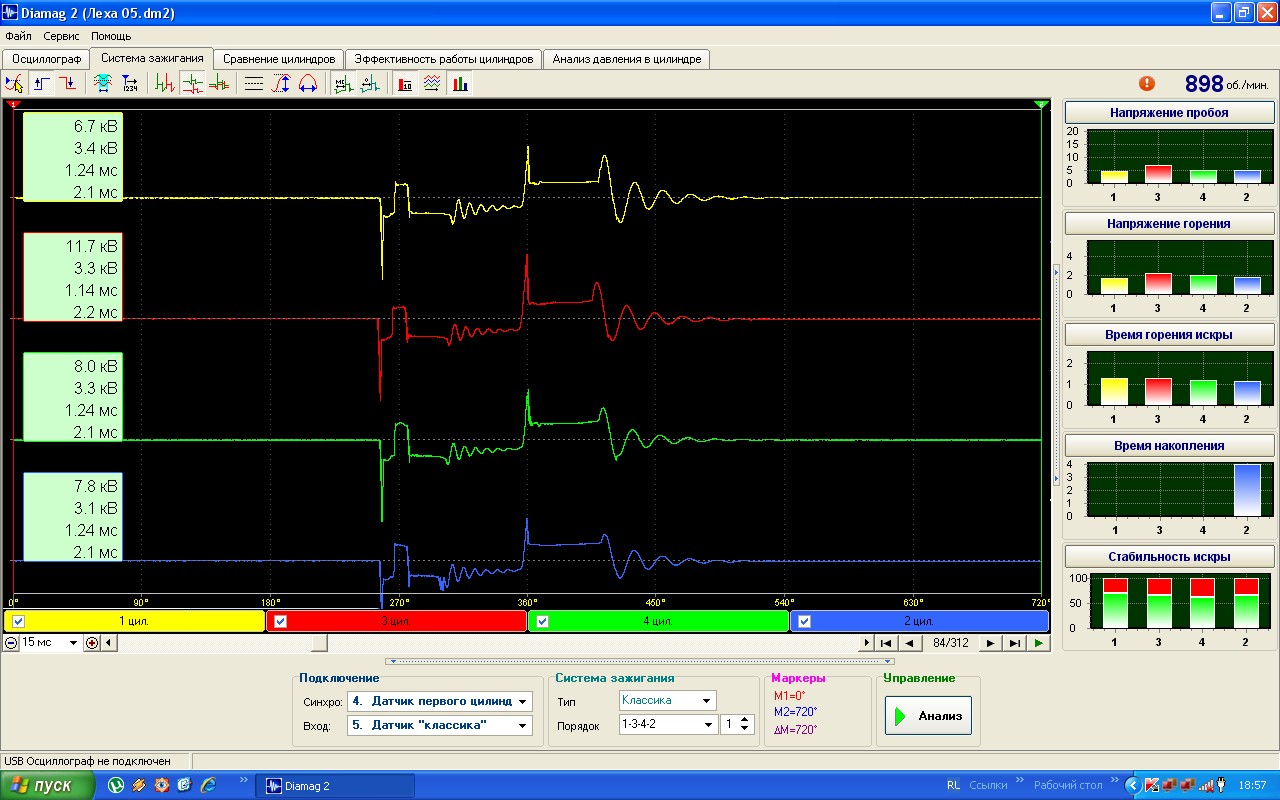
Task: Click the rising-edge trigger toolbar icon
Action: pyautogui.click(x=41, y=84)
